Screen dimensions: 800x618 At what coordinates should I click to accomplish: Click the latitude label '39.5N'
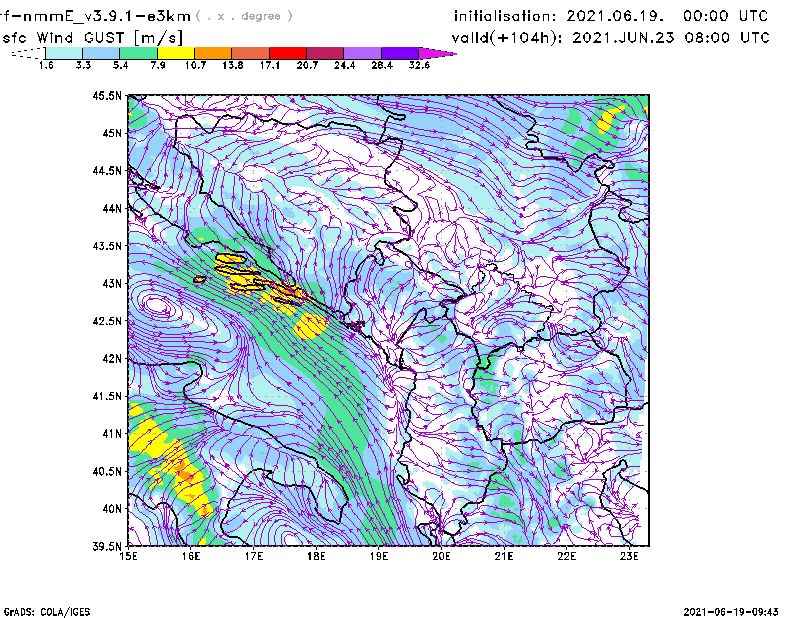pos(107,546)
